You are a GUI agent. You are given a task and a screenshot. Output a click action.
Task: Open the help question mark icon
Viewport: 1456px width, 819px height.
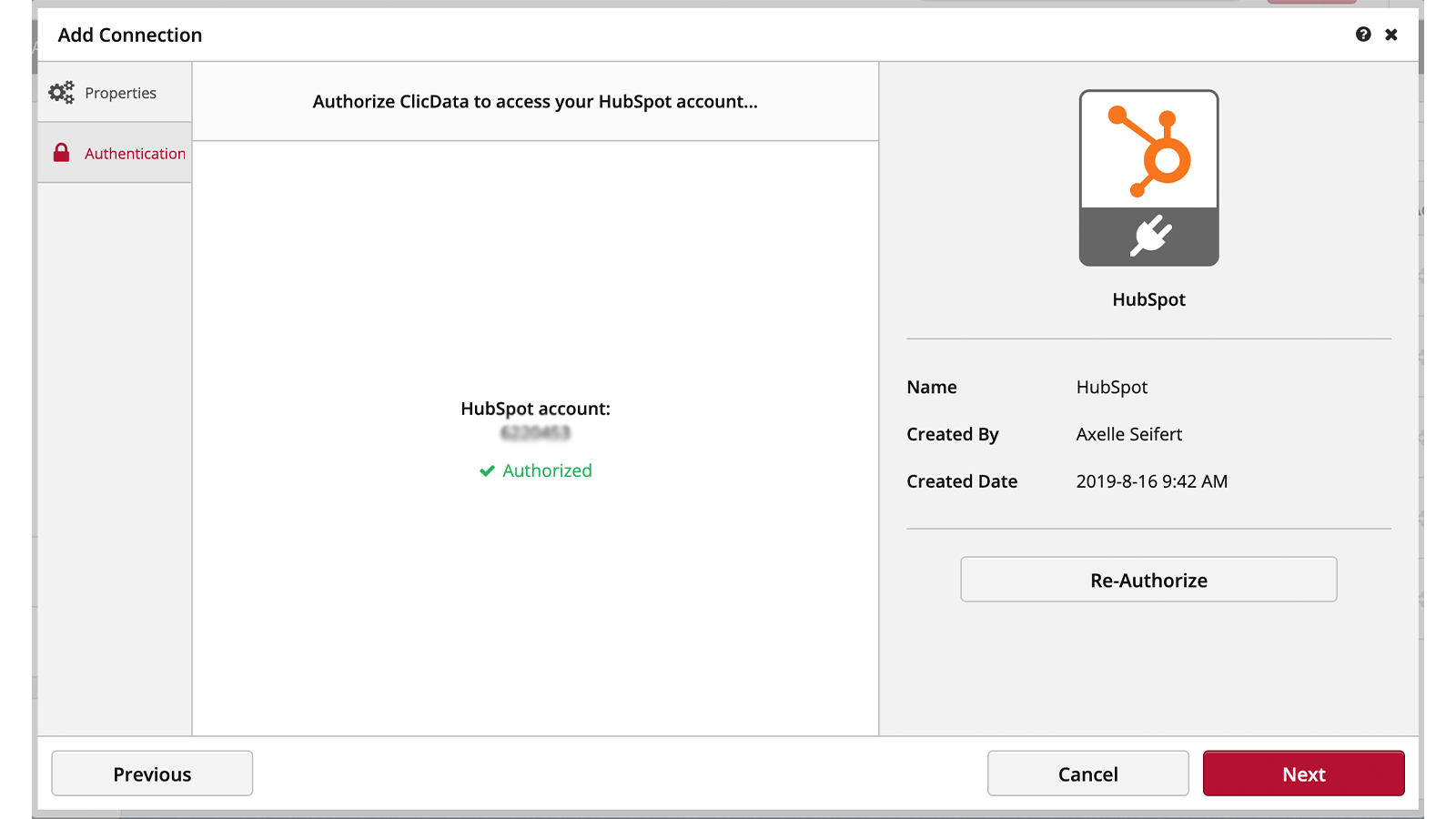coord(1362,35)
